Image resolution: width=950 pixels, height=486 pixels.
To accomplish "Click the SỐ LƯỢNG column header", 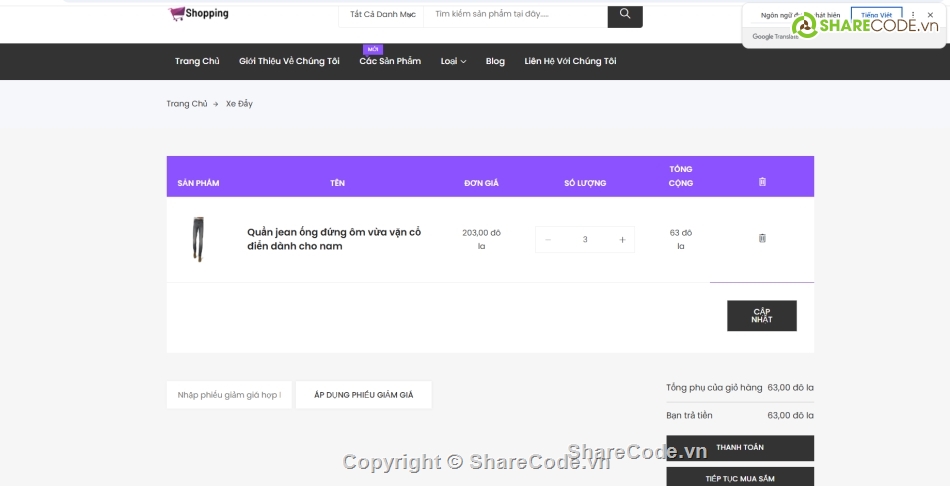I will pos(585,183).
